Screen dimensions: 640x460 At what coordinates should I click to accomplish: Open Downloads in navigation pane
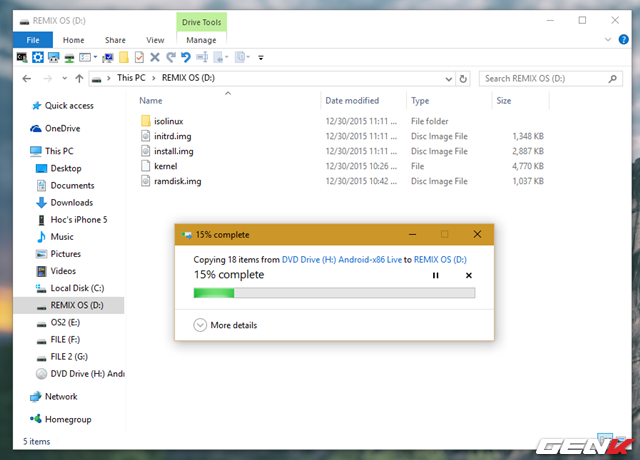(71, 202)
